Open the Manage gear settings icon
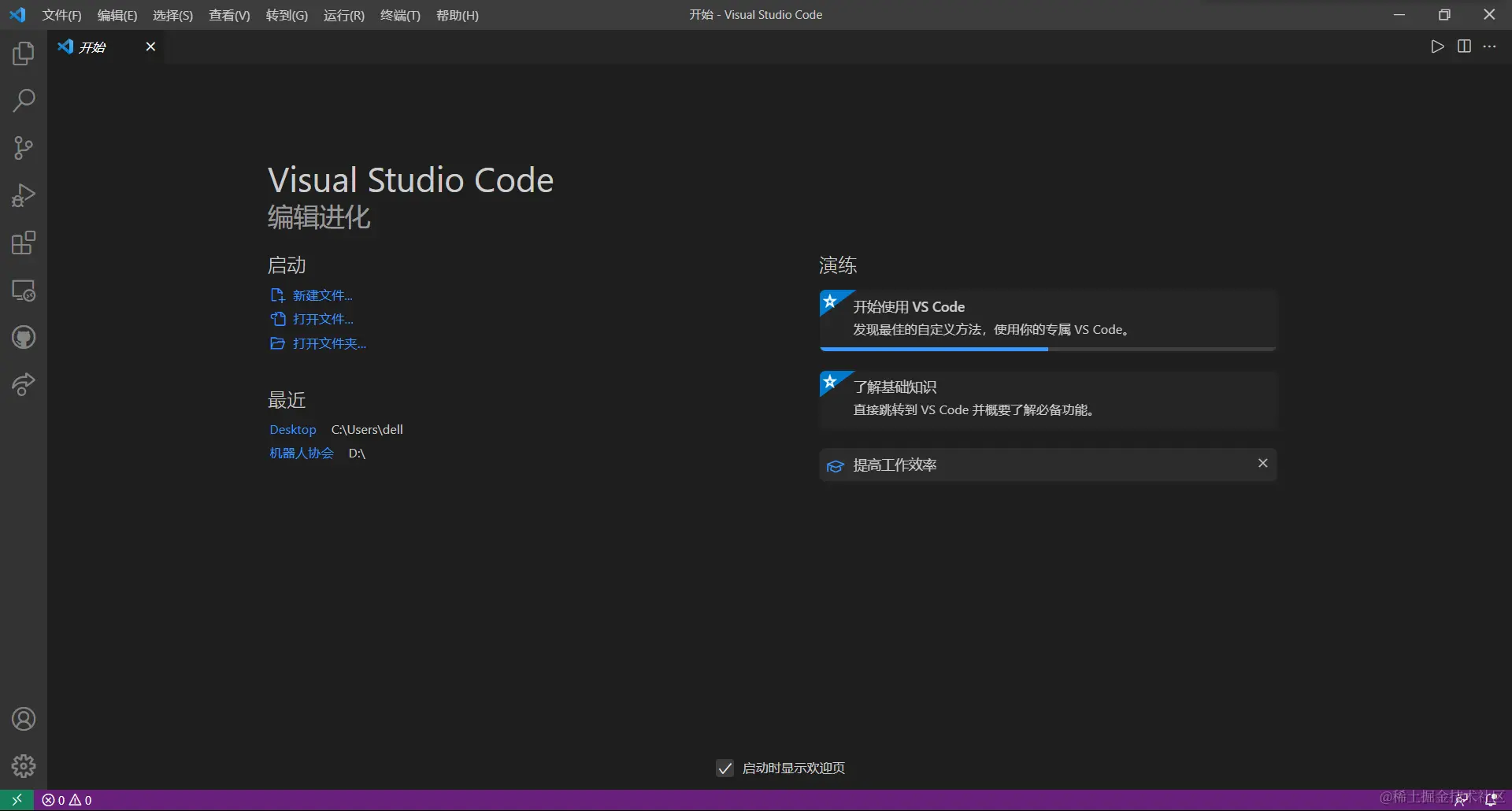1512x811 pixels. 24,766
